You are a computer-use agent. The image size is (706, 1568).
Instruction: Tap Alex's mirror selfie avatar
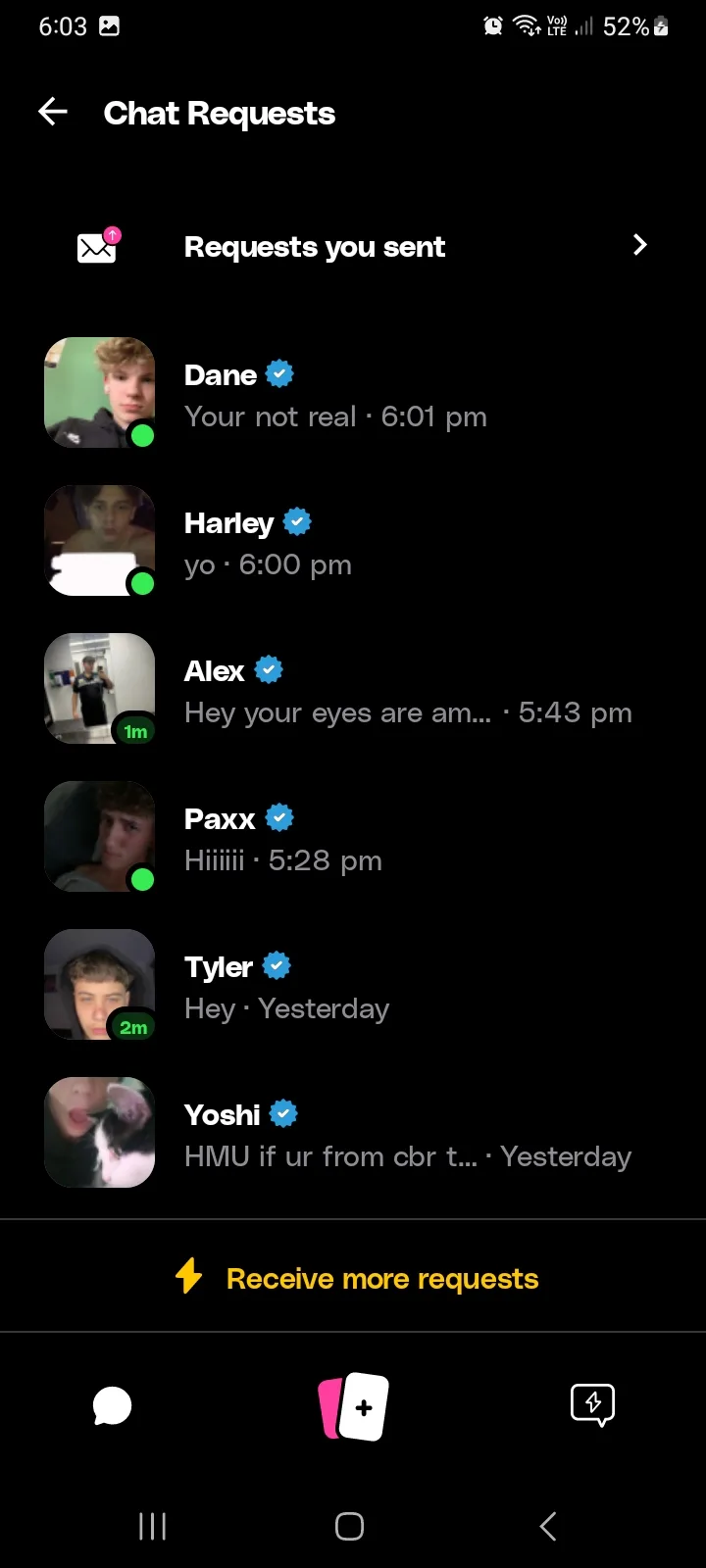(x=100, y=689)
